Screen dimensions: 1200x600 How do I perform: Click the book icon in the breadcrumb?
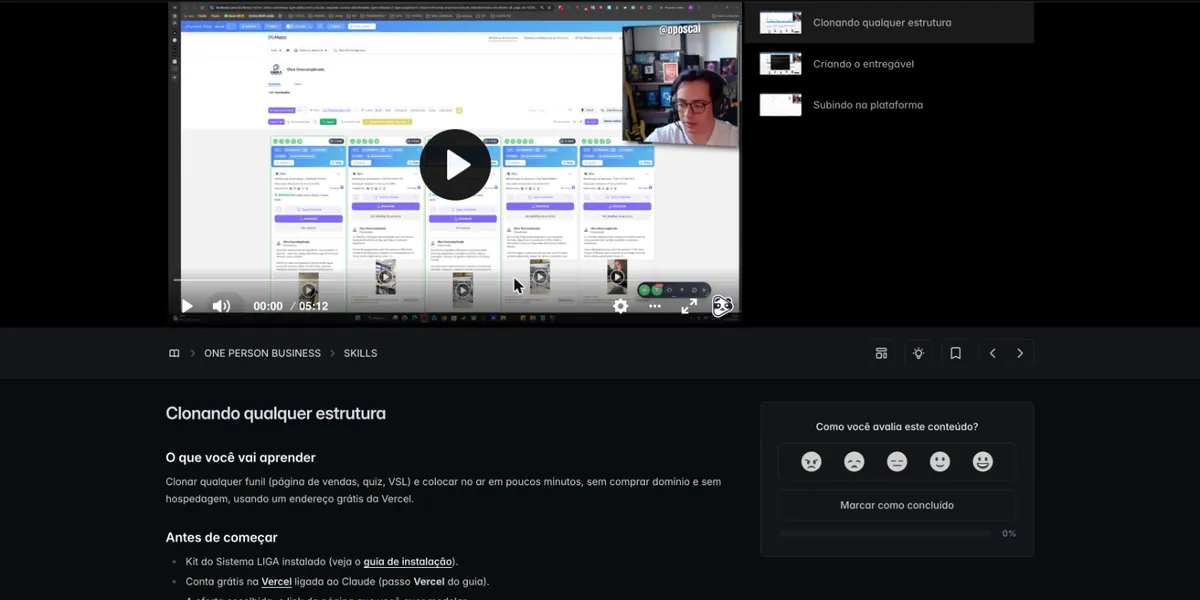(174, 353)
